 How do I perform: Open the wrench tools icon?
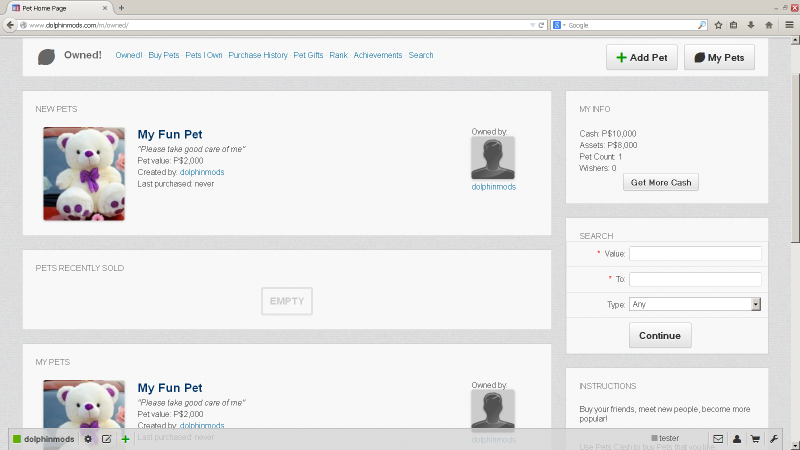coord(774,439)
